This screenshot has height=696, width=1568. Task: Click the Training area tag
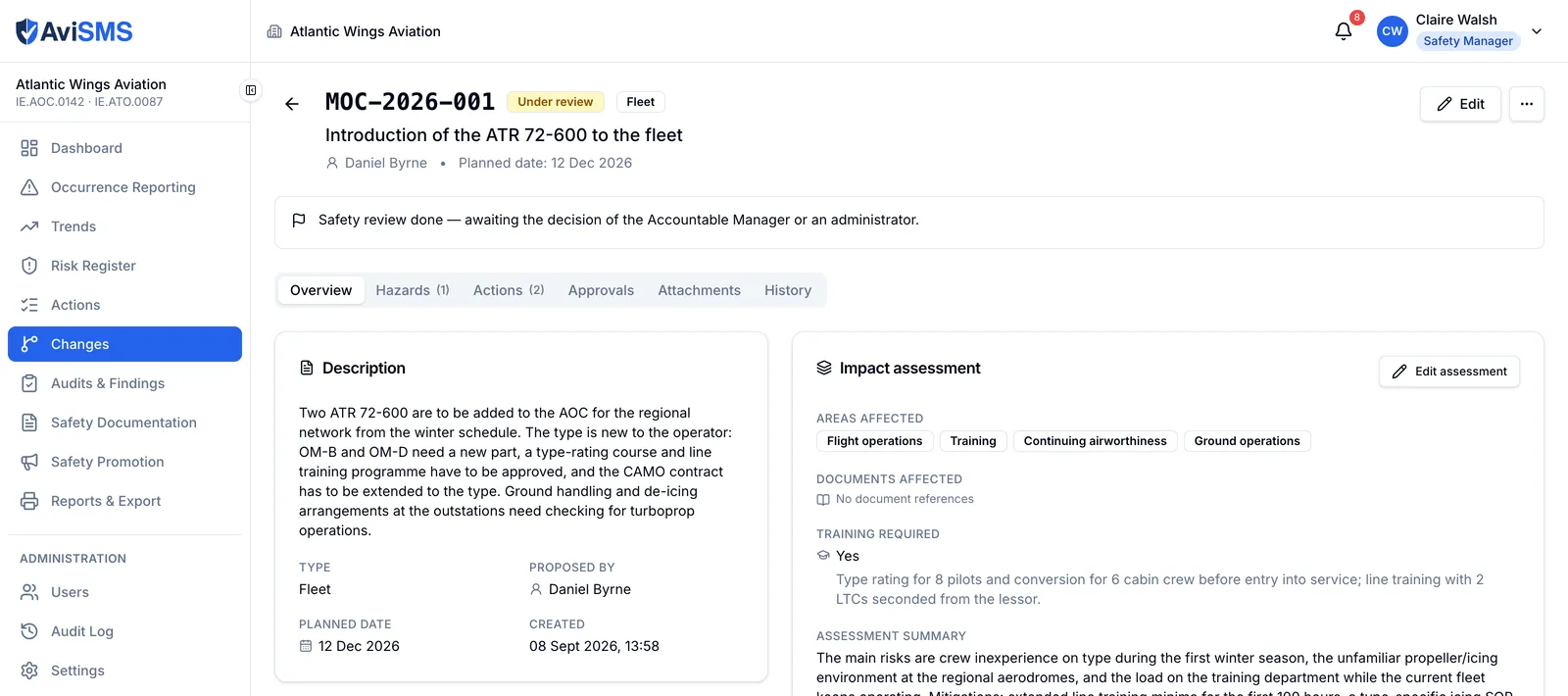click(973, 441)
